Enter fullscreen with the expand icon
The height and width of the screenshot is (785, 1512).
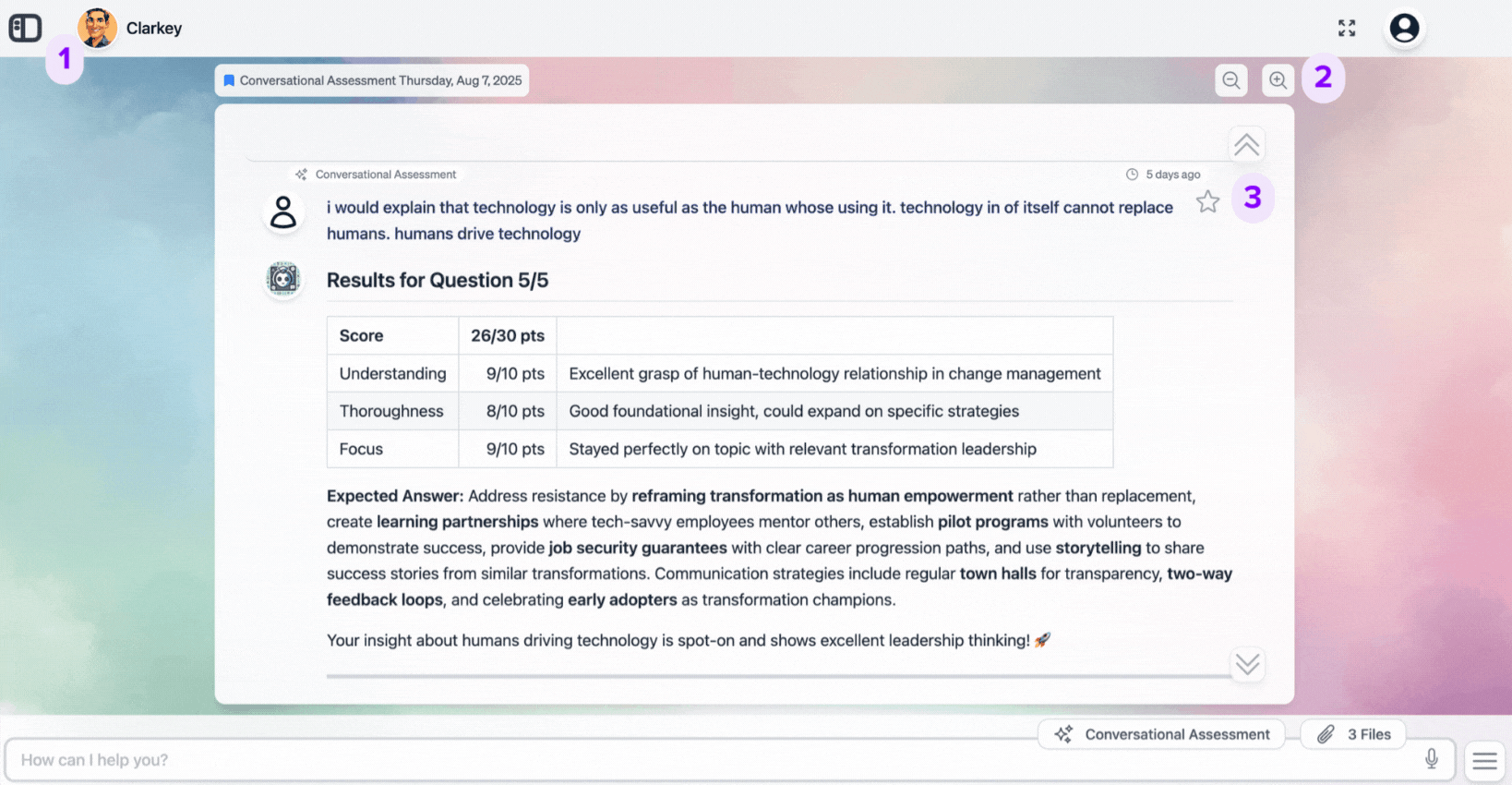point(1347,28)
